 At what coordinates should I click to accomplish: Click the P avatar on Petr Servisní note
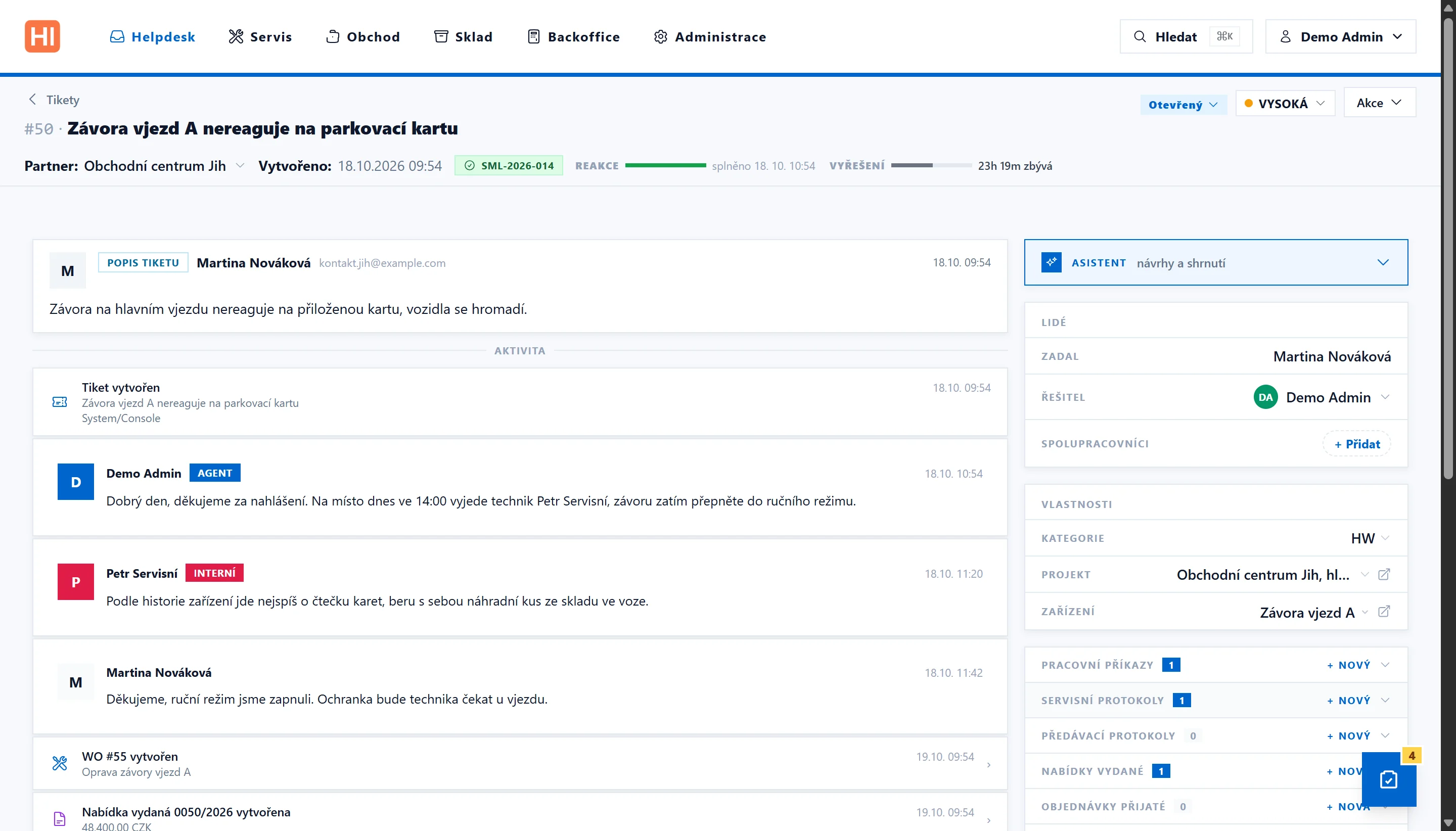coord(76,582)
